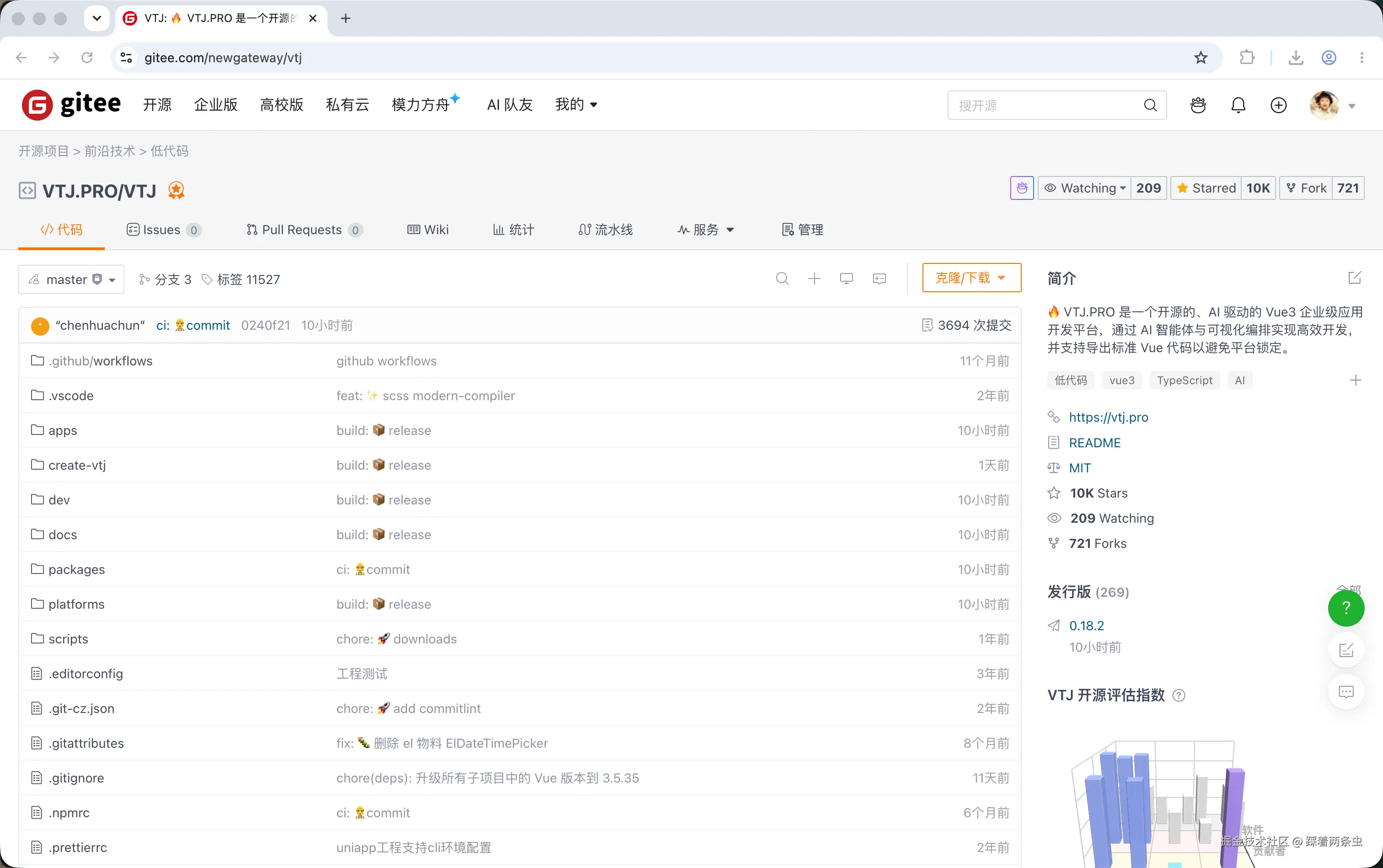Click the recommended-project badge next to VTJ.PRO/VTJ
1383x868 pixels.
(176, 190)
